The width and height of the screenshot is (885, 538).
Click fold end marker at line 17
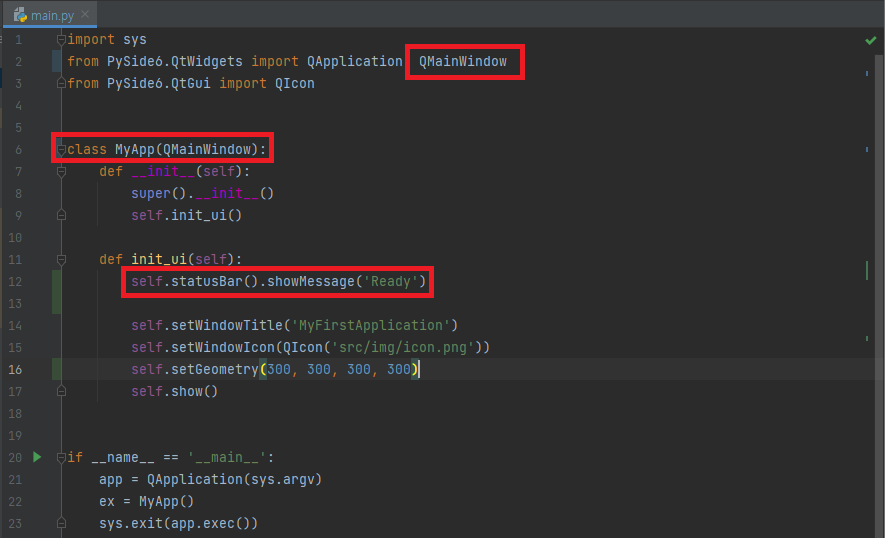coord(62,391)
